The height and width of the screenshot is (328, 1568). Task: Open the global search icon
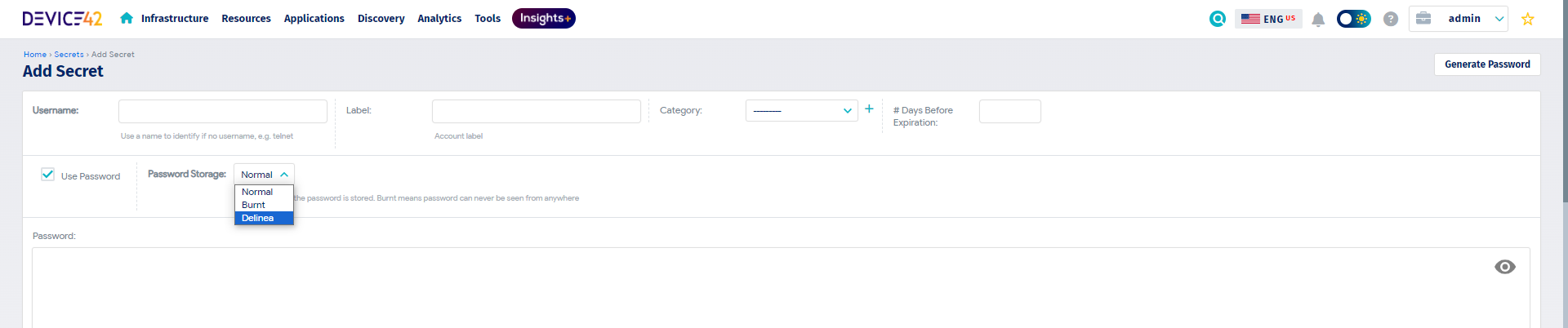tap(1217, 19)
